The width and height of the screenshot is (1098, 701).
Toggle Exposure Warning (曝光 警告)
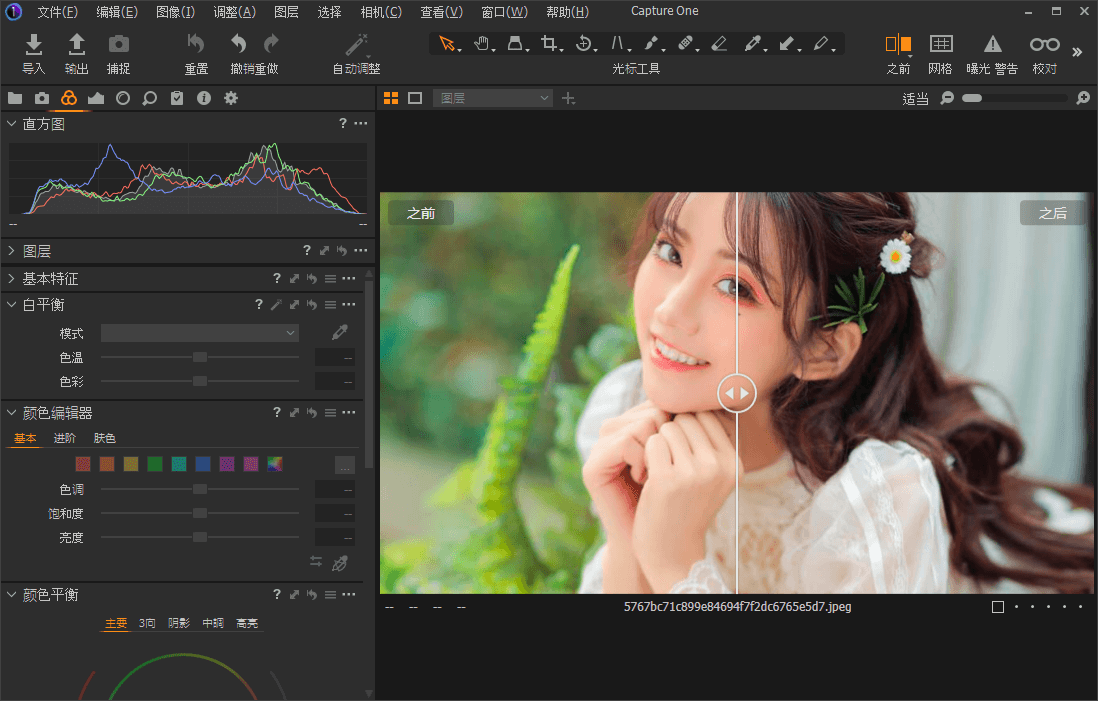click(992, 44)
